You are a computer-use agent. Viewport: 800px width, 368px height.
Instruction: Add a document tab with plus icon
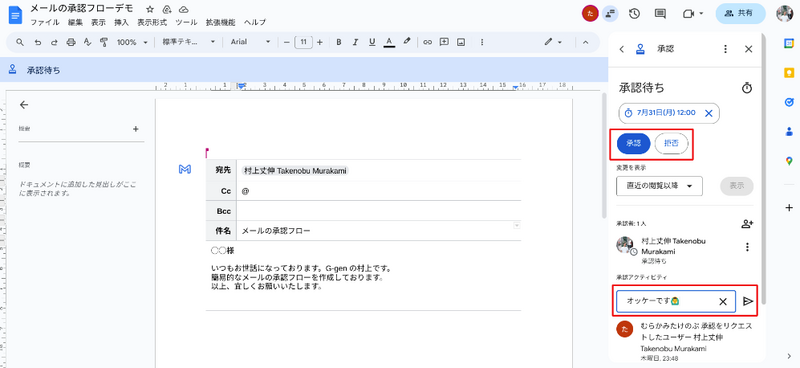[136, 129]
